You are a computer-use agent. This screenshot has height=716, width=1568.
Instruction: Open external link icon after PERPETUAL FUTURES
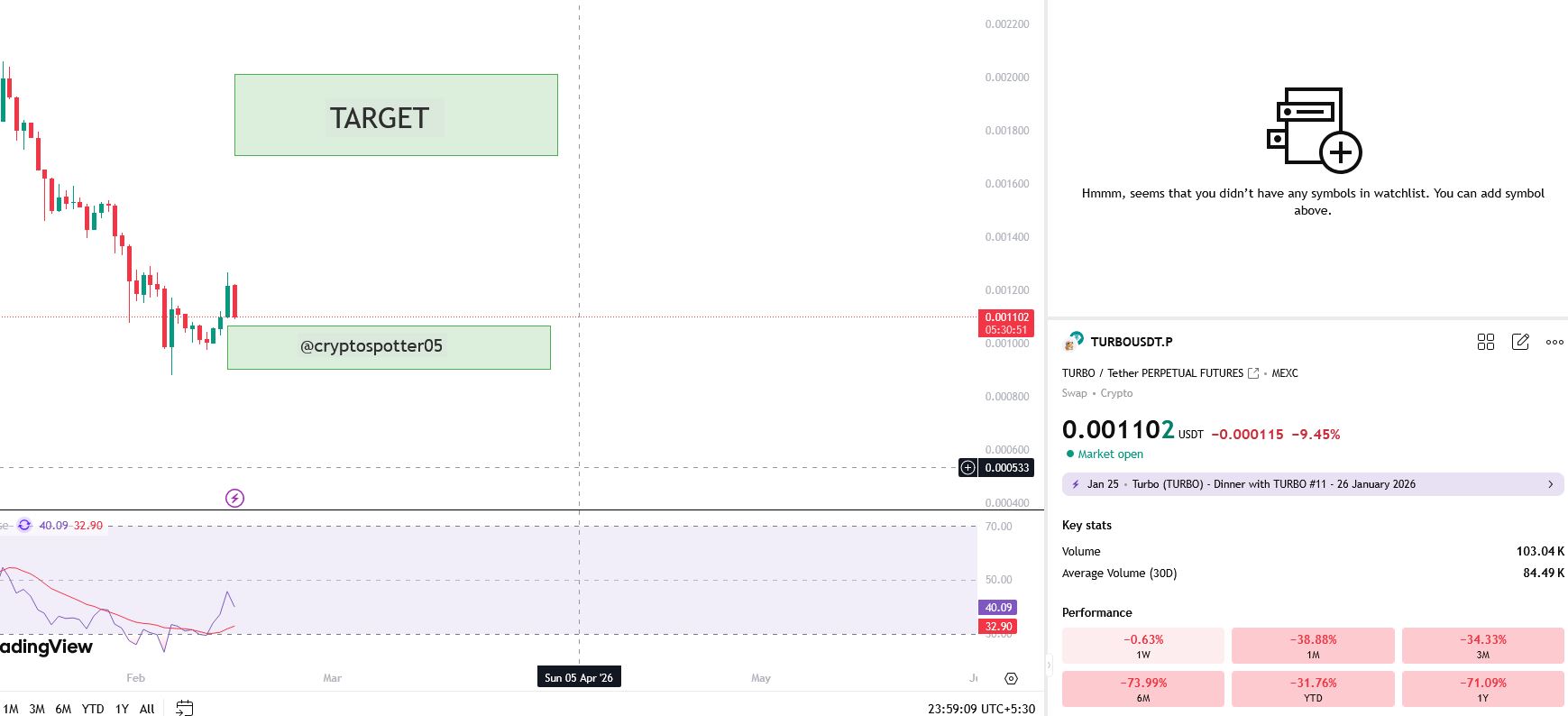(x=1253, y=373)
